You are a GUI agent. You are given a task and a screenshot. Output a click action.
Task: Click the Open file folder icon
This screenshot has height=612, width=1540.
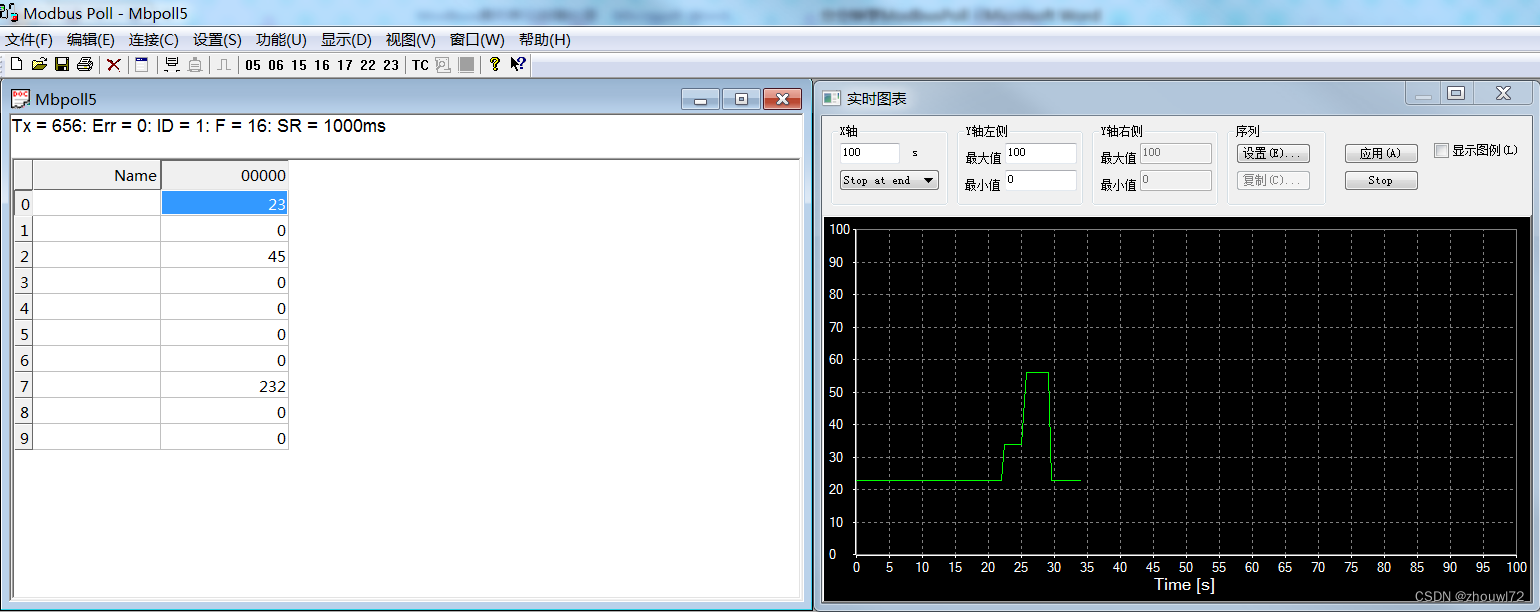(39, 65)
